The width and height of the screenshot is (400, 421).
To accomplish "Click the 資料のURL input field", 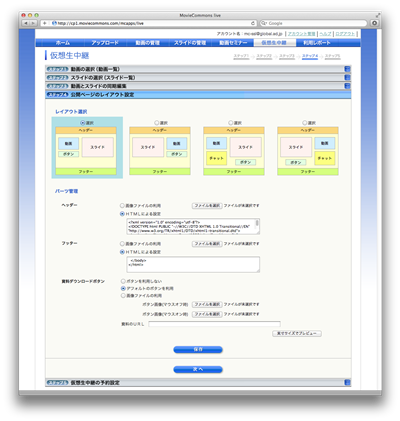I will [x=214, y=324].
